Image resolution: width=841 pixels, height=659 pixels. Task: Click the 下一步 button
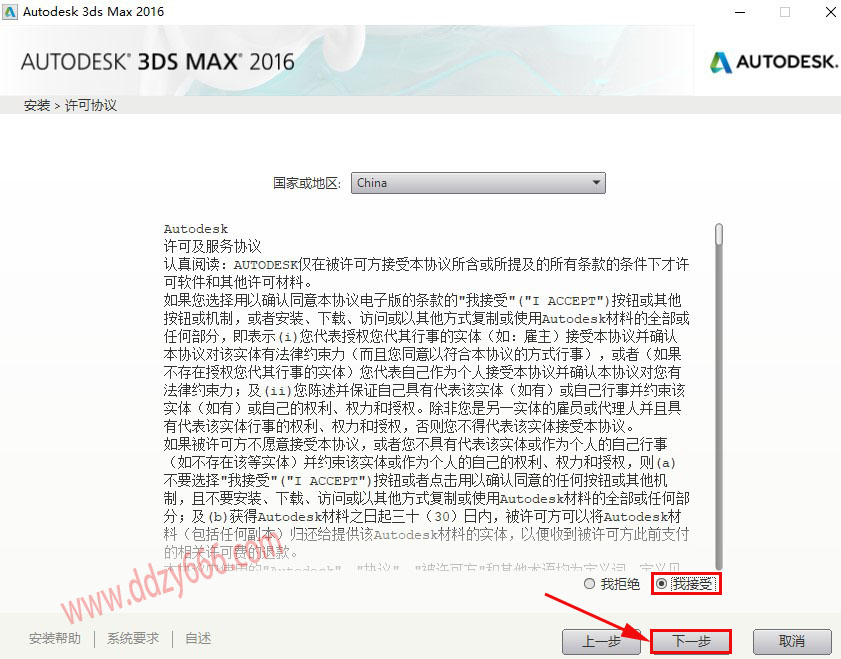point(691,641)
